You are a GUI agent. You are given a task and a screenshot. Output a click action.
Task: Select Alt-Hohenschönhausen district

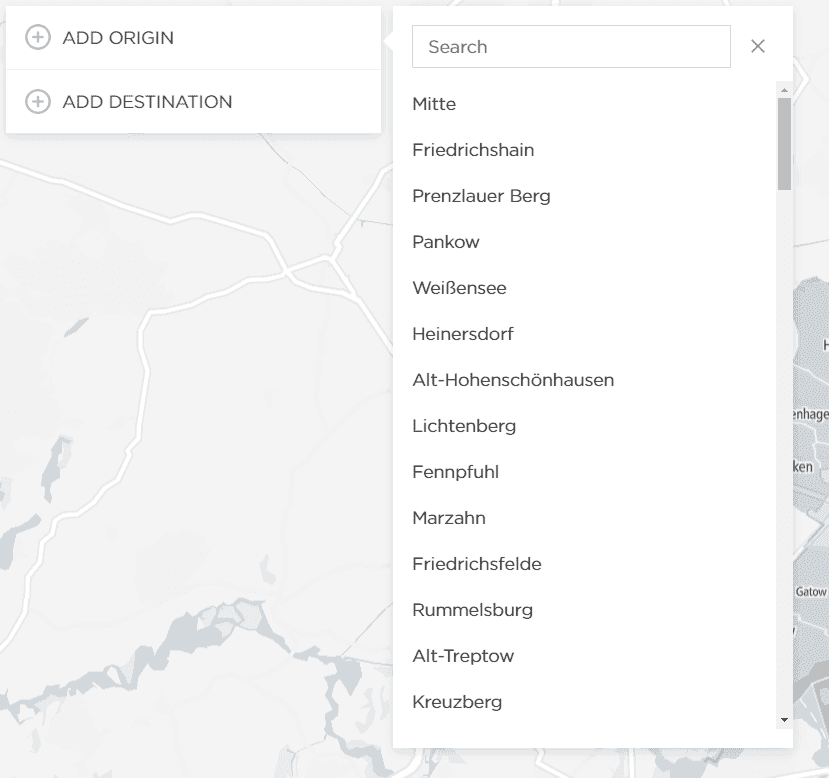pos(513,380)
